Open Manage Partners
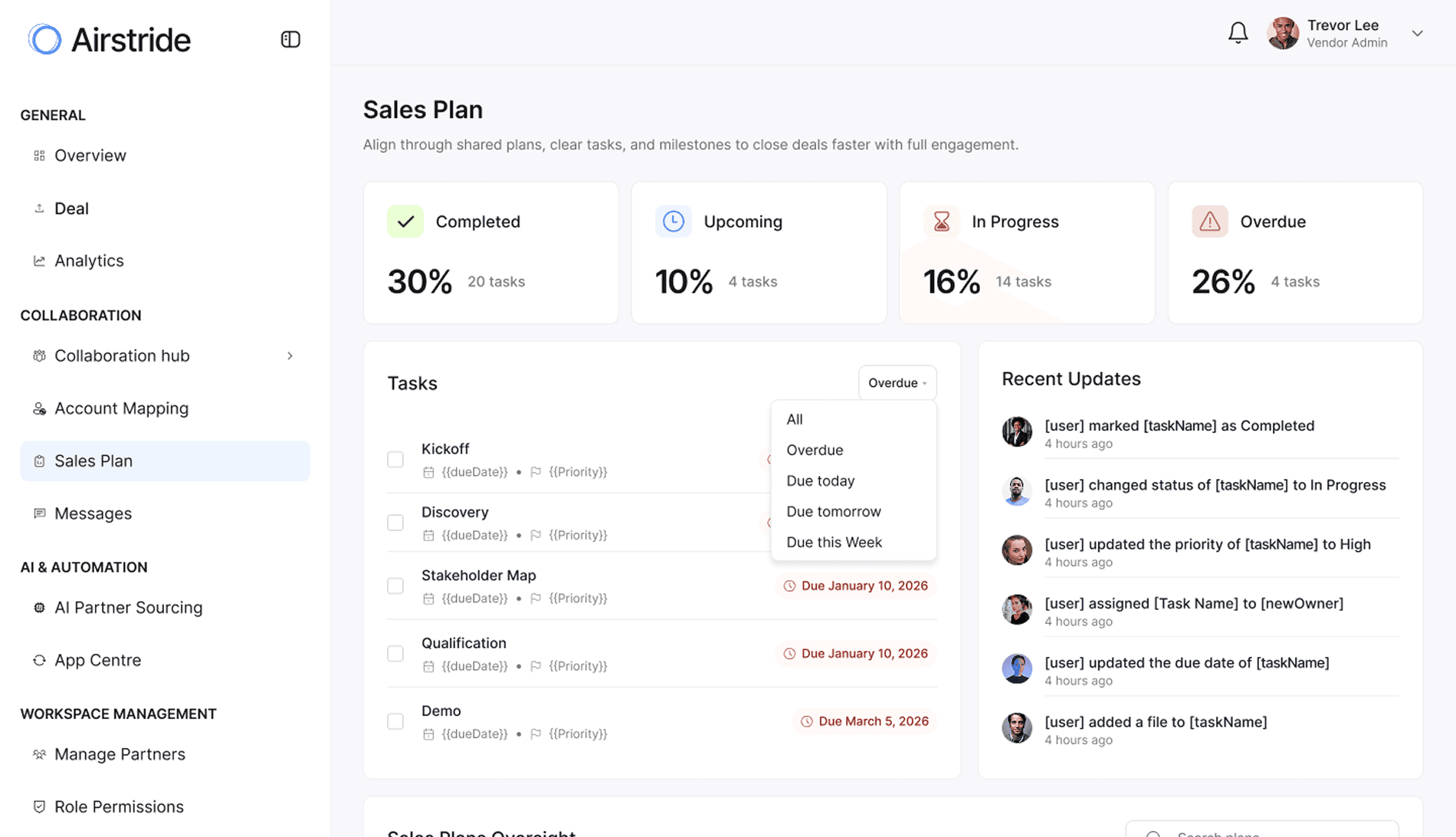Screen dimensions: 1456x837 tap(120, 754)
